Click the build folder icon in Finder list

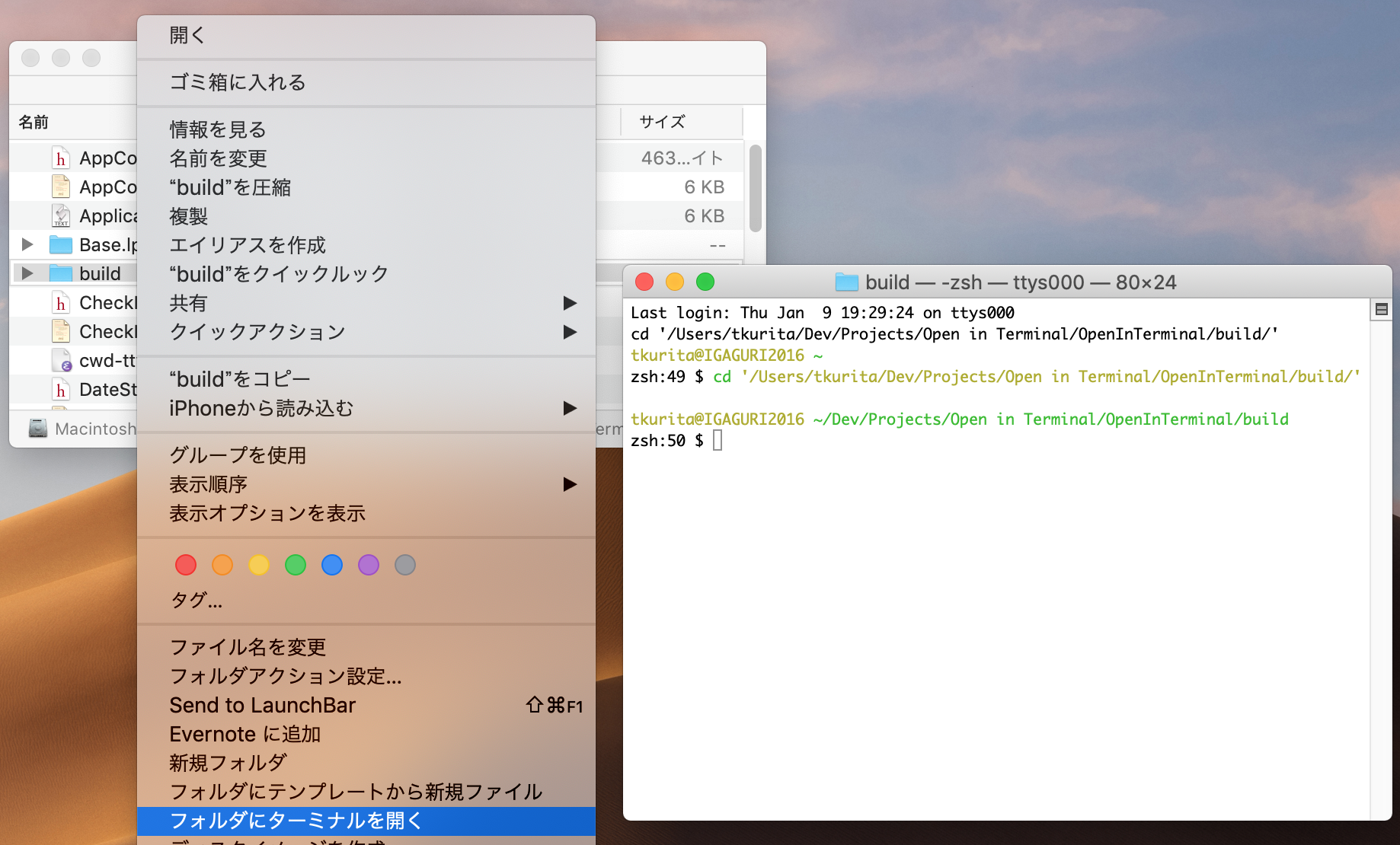pyautogui.click(x=61, y=273)
